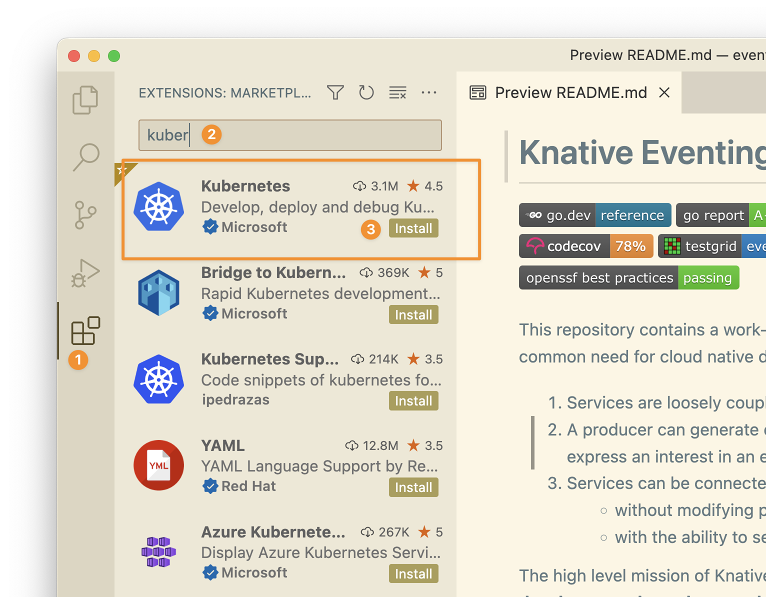This screenshot has width=766, height=598.
Task: Click the YAML extension icon
Action: tap(158, 465)
